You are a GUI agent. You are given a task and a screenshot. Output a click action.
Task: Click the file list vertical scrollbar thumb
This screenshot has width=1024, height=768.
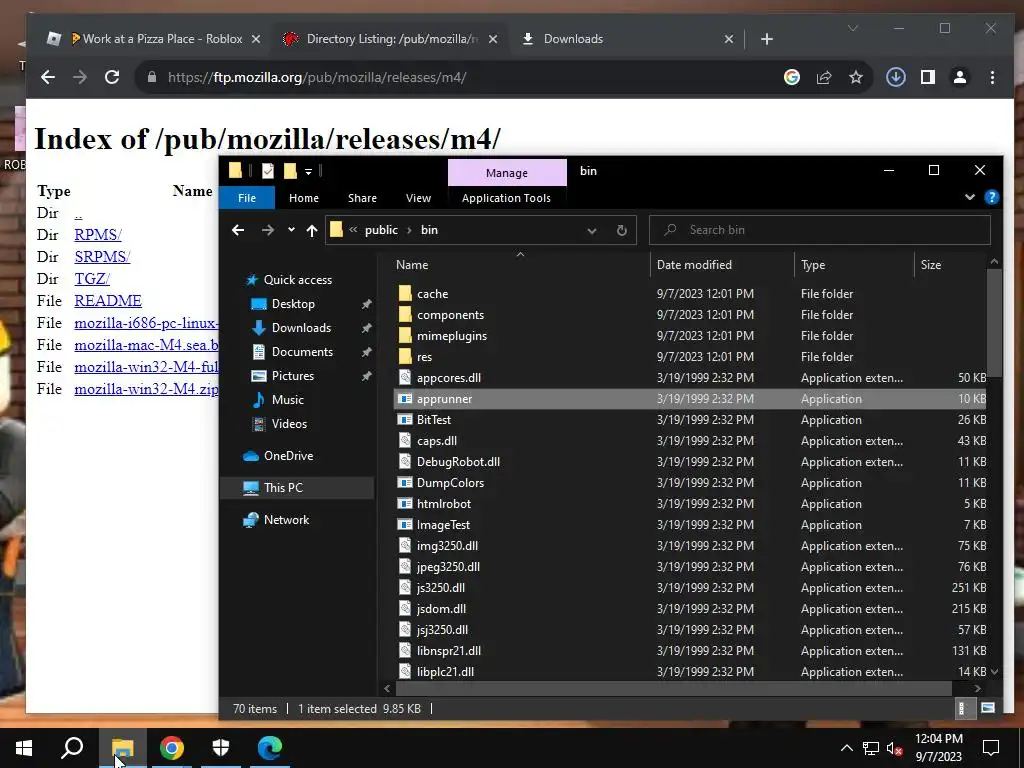click(x=994, y=322)
